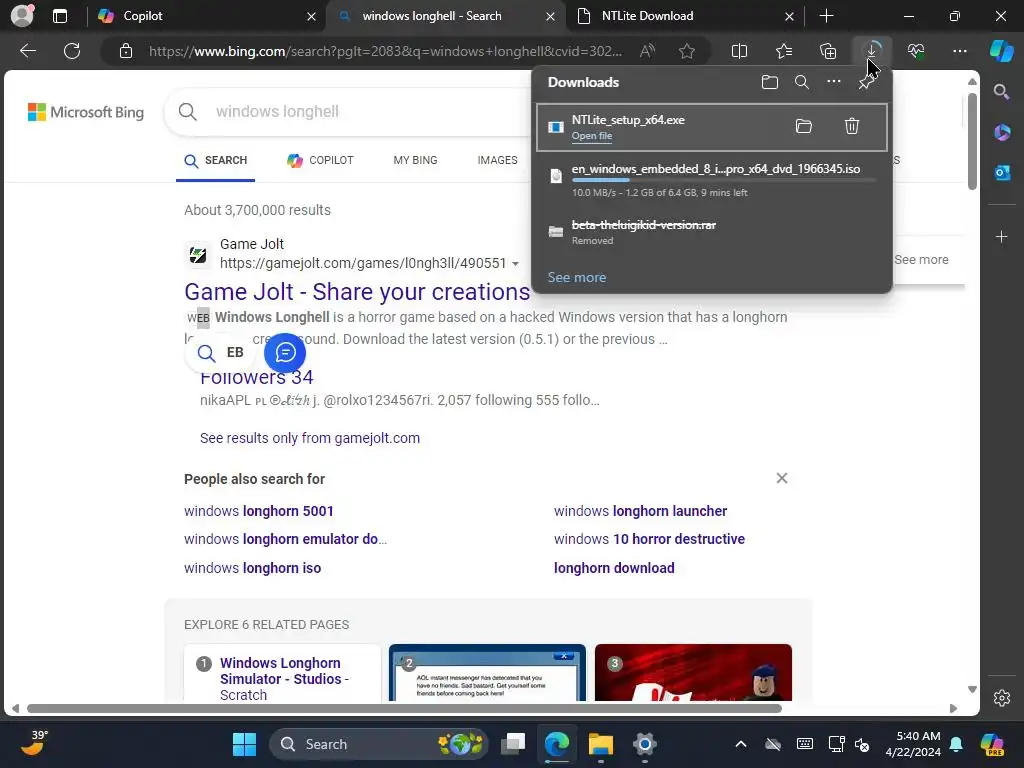Open the blue chat bubble button
The height and width of the screenshot is (768, 1024).
click(285, 353)
